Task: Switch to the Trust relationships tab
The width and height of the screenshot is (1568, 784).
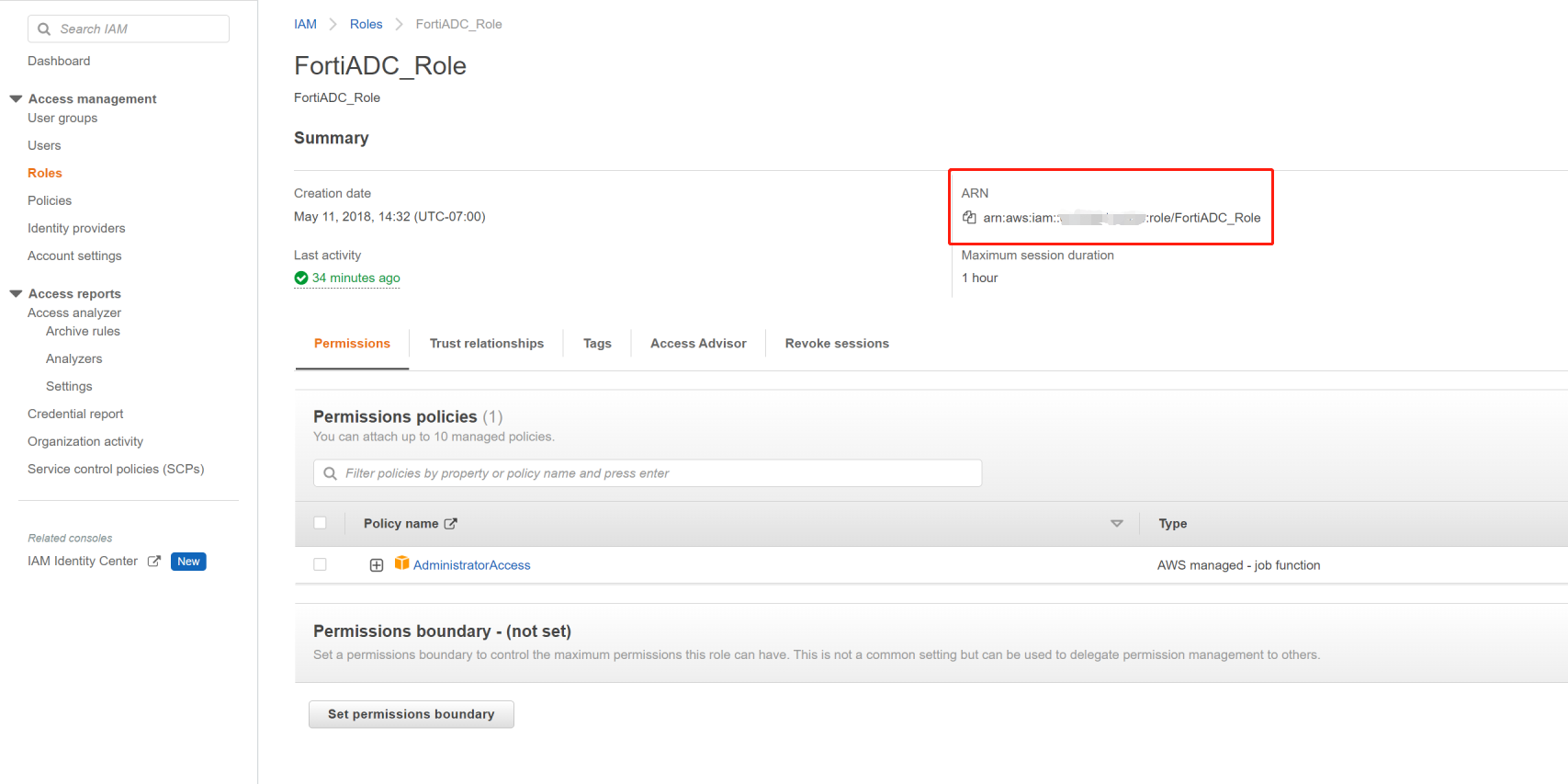Action: [487, 344]
